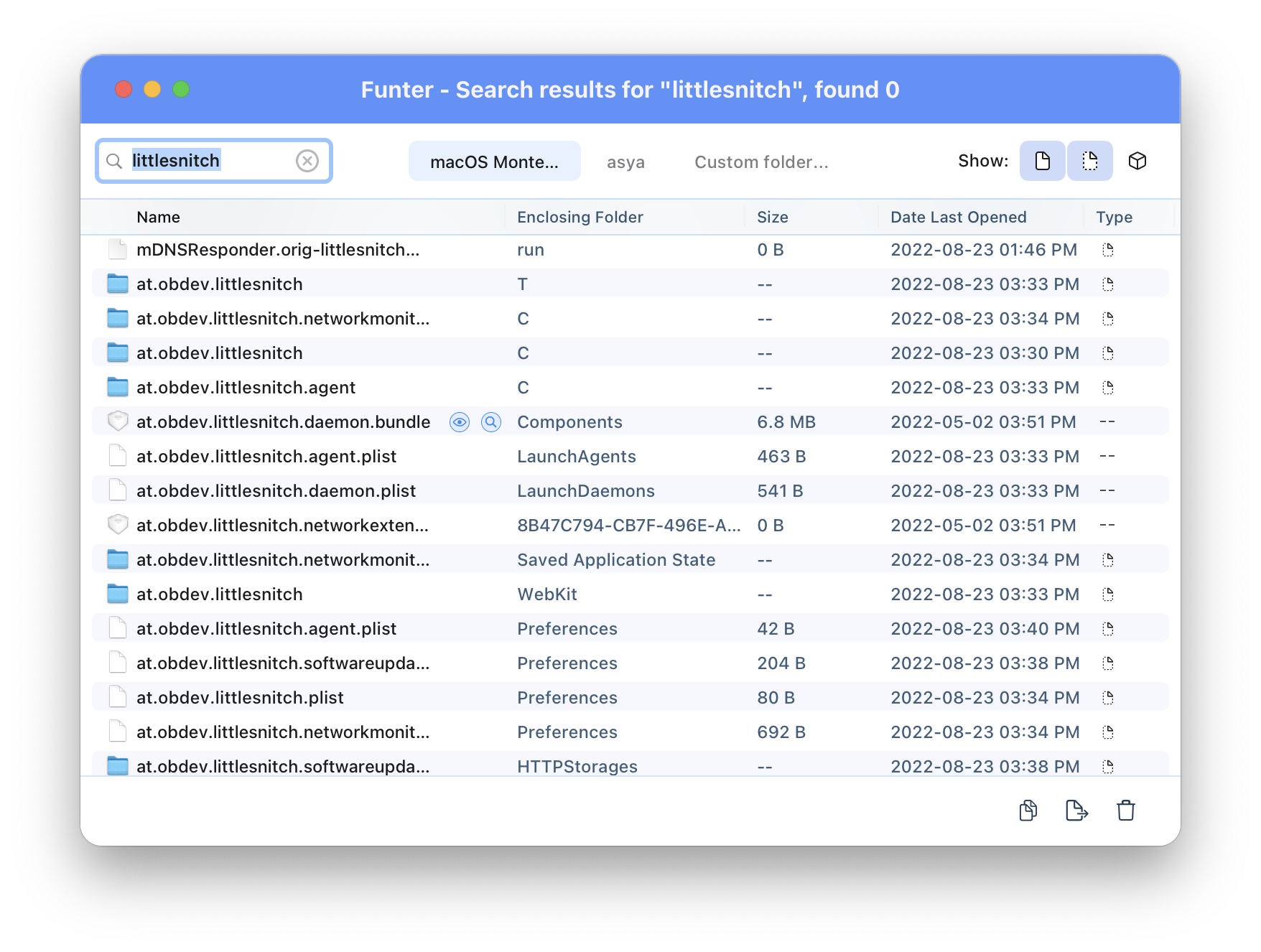The height and width of the screenshot is (952, 1261).
Task: Sort by Type column header
Action: point(1114,217)
